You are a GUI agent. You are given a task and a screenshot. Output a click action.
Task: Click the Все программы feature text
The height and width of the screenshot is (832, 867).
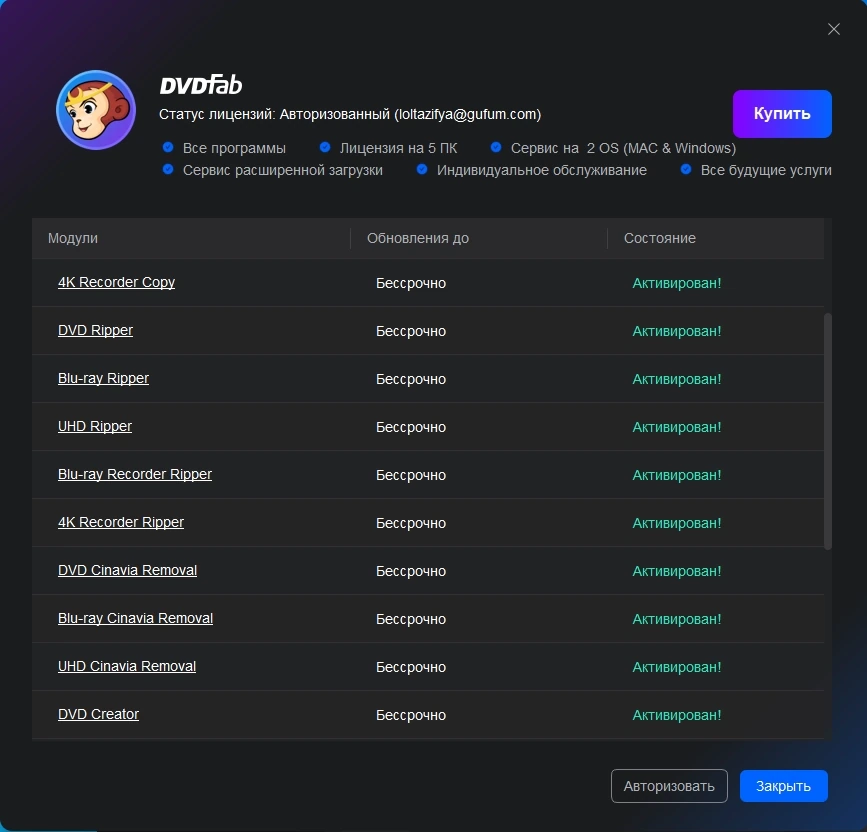point(234,148)
